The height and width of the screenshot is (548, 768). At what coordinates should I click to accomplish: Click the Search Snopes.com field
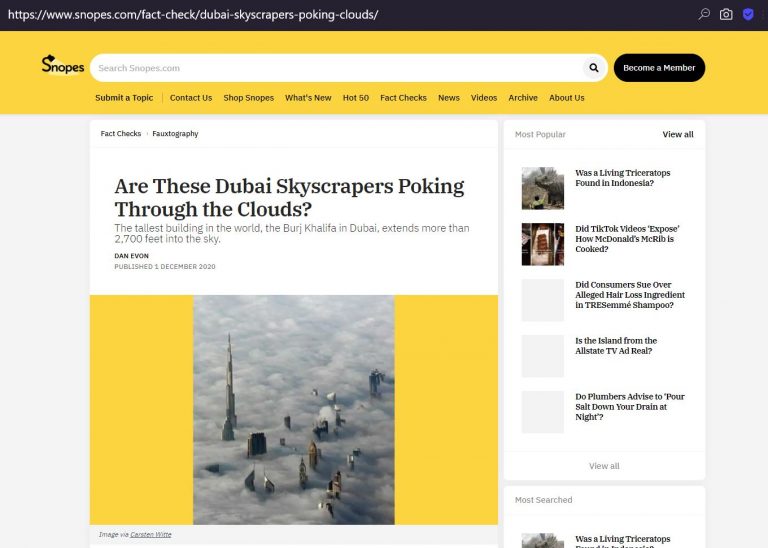[x=338, y=68]
